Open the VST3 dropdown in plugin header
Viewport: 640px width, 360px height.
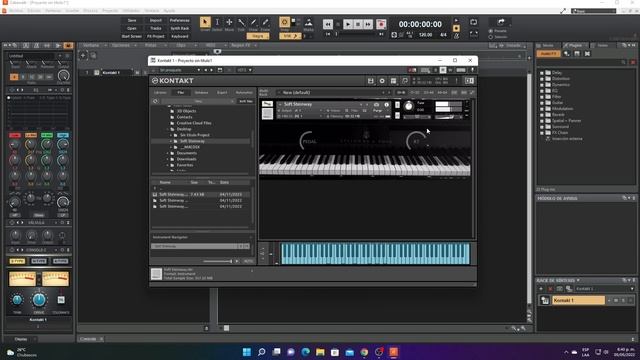[x=244, y=70]
